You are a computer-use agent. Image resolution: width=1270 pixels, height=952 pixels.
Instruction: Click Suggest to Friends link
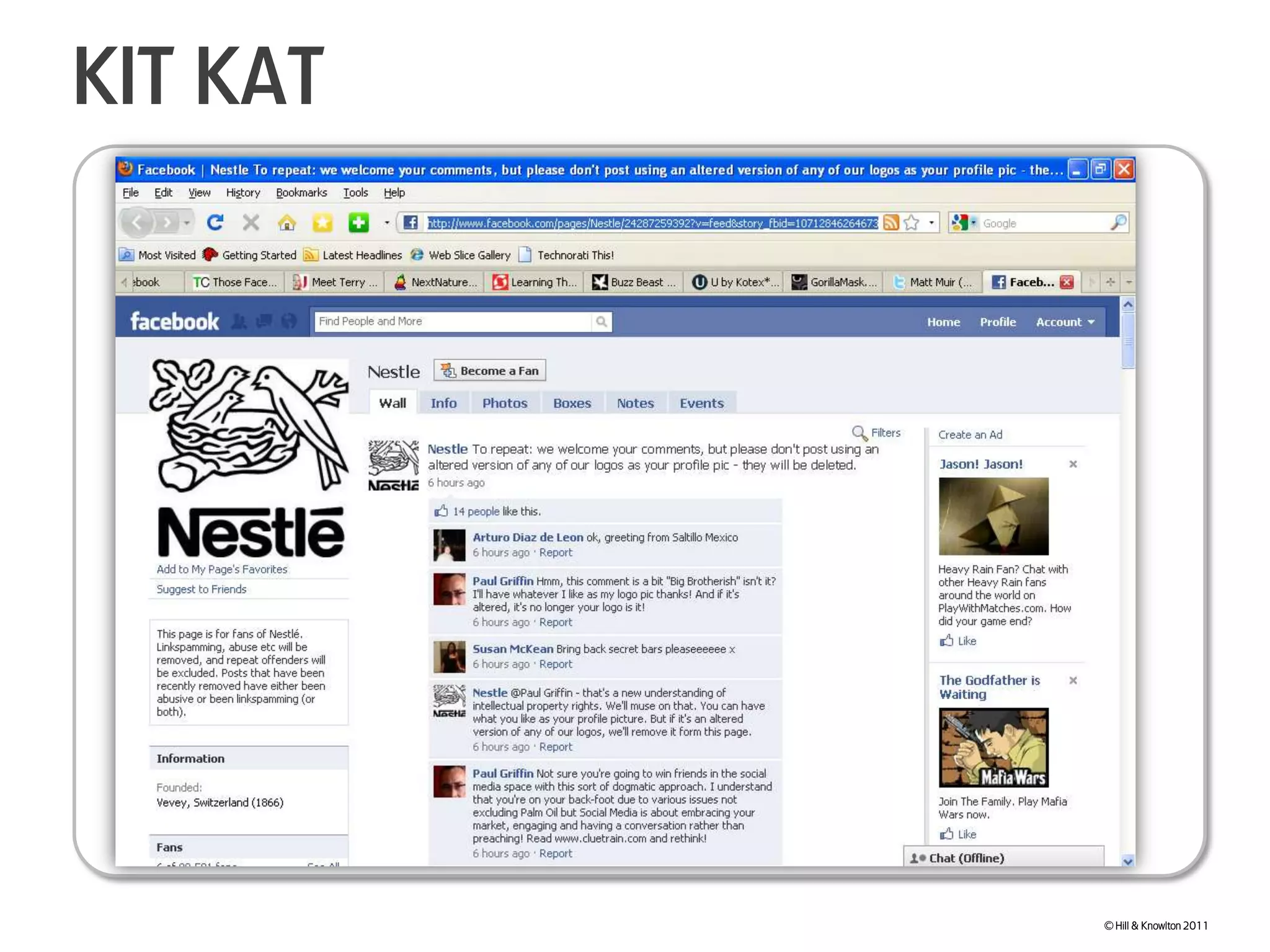tap(201, 589)
